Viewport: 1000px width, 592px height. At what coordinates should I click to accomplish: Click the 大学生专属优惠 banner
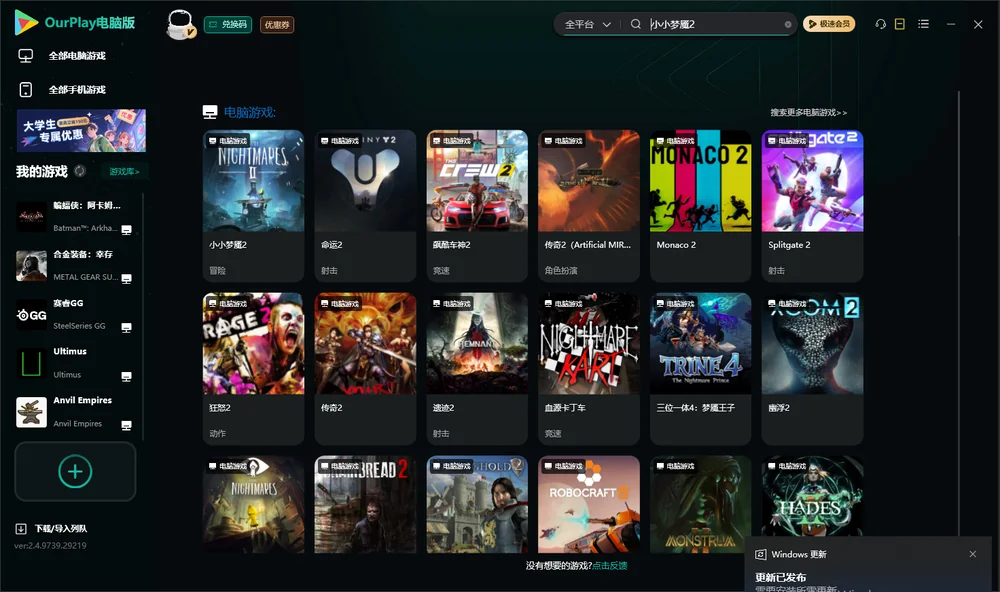(x=82, y=130)
